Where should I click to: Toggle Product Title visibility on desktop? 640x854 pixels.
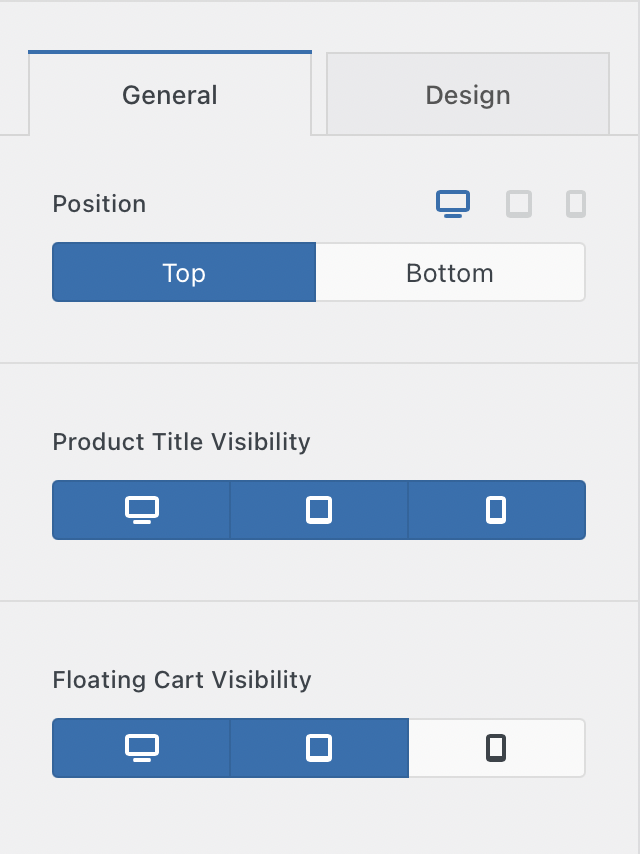142,510
